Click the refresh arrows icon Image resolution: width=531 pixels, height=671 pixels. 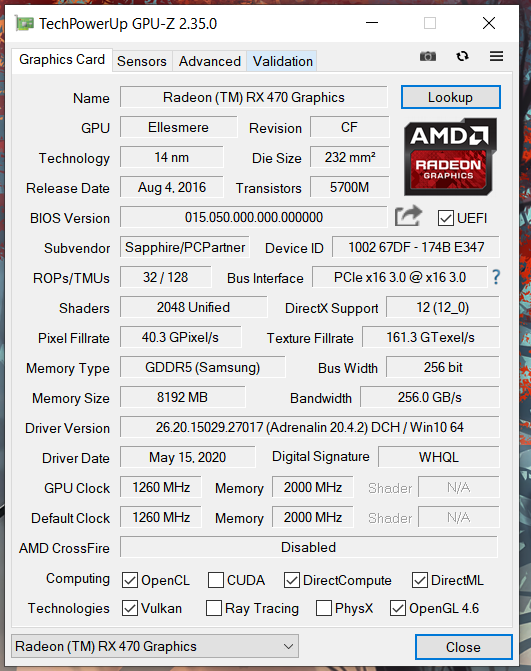coord(462,56)
